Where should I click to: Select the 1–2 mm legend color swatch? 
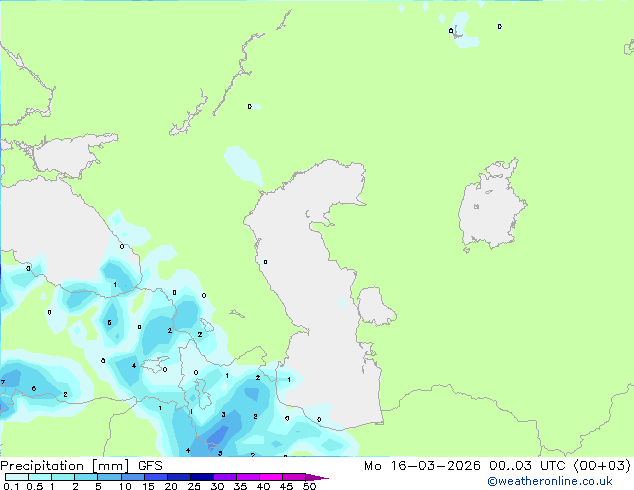[63, 477]
